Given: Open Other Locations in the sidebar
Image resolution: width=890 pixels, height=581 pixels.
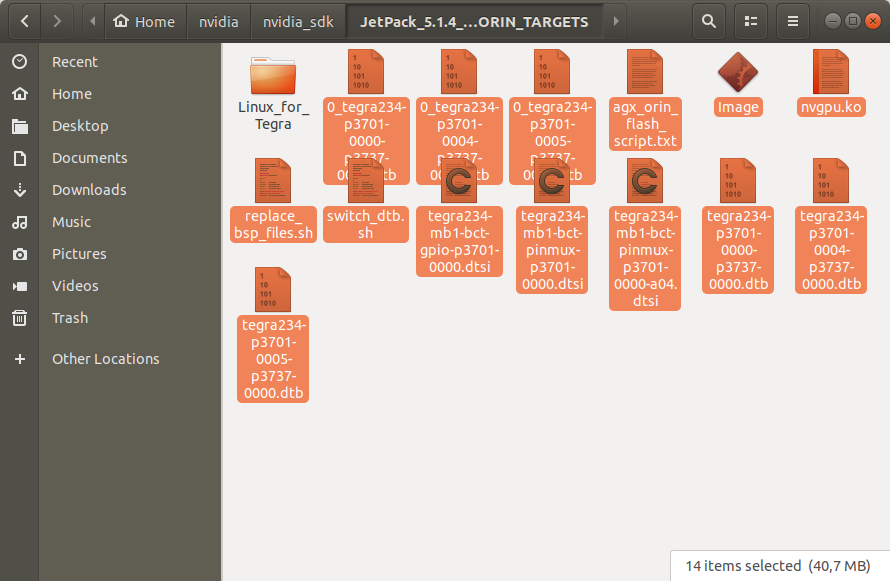Looking at the screenshot, I should pos(111,359).
